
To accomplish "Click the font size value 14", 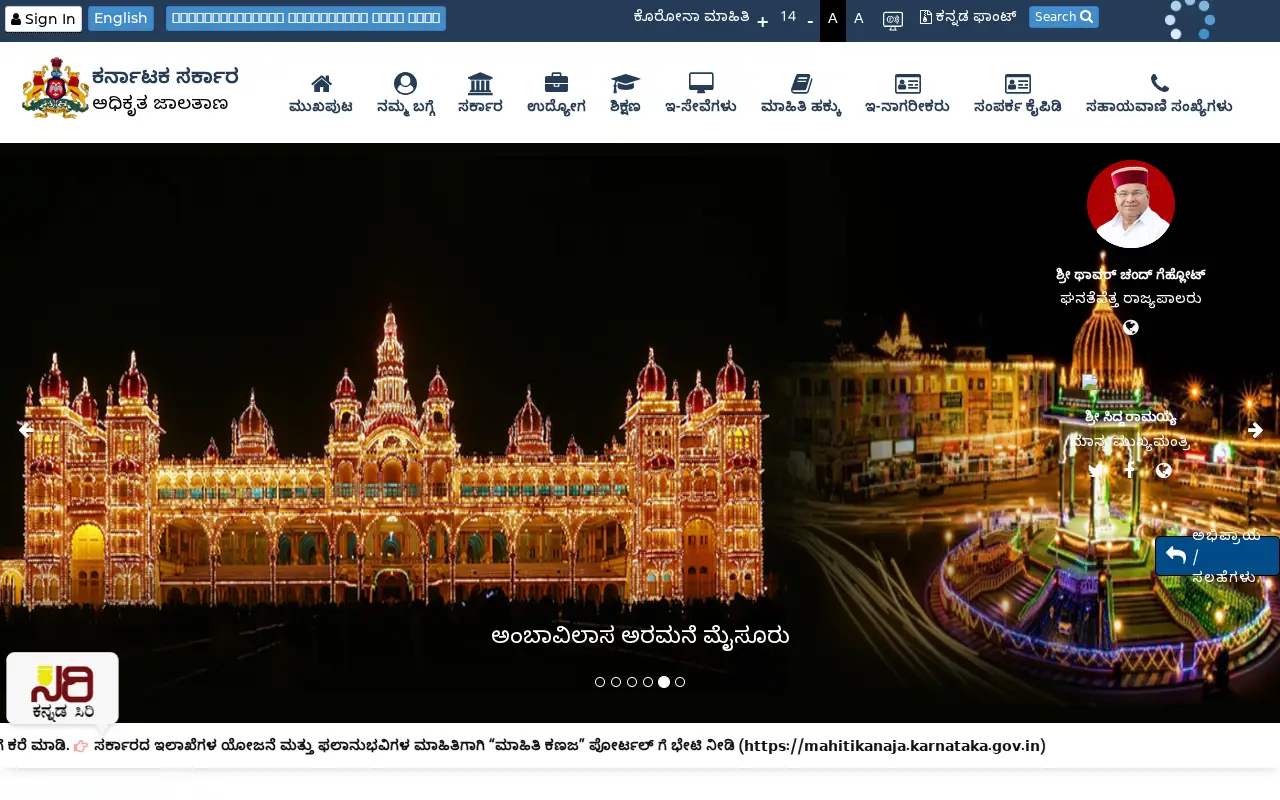I will (788, 17).
